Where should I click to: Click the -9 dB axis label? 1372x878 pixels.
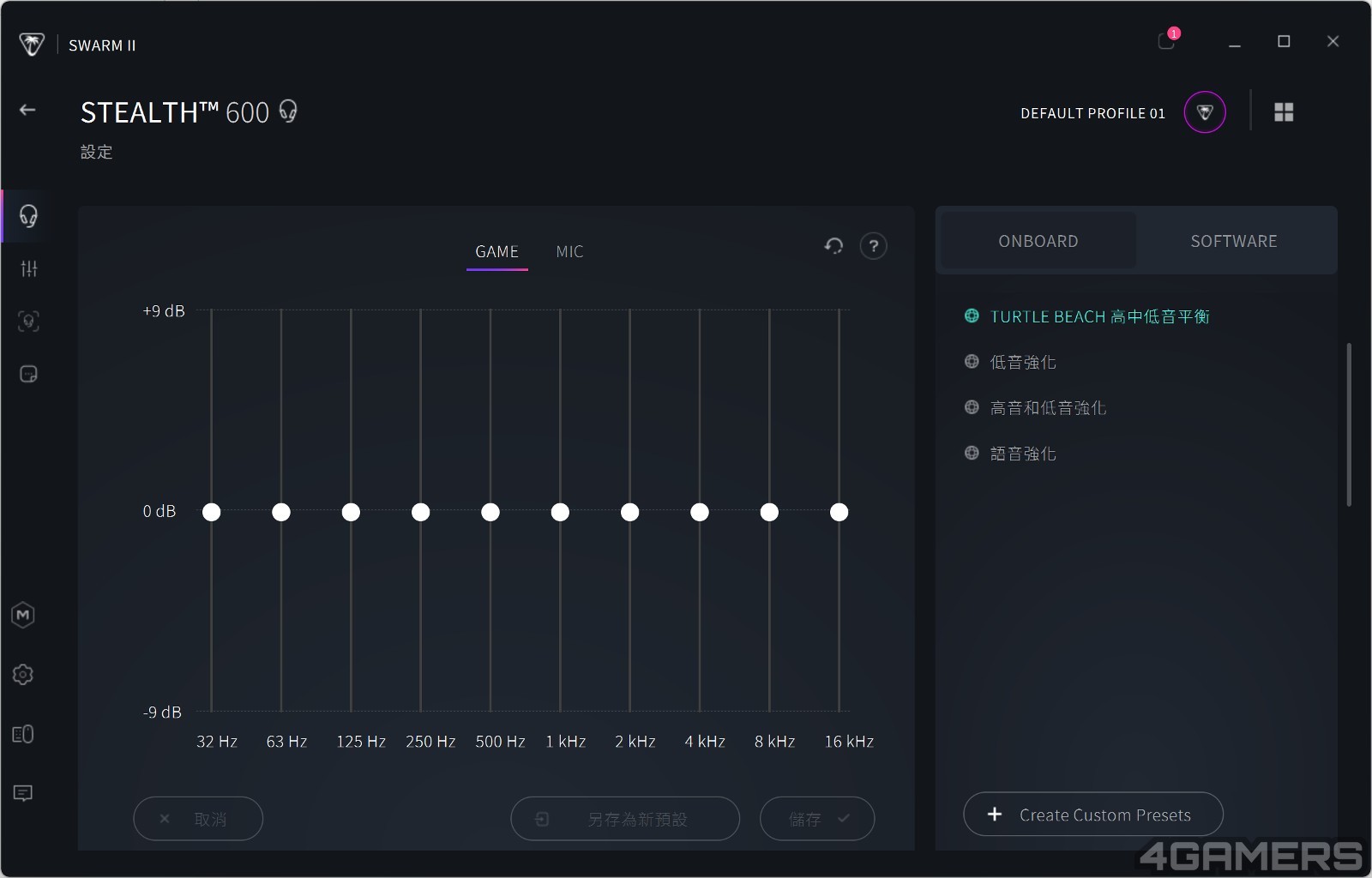[x=162, y=712]
